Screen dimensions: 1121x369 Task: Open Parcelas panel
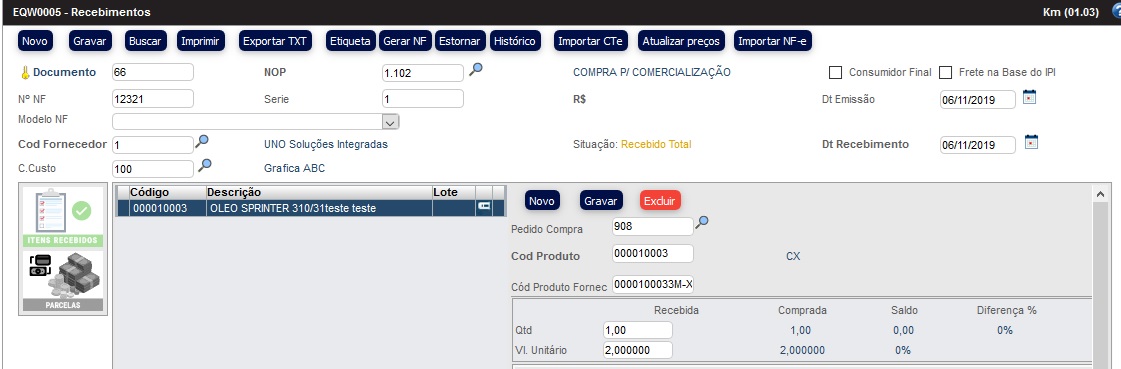point(63,281)
